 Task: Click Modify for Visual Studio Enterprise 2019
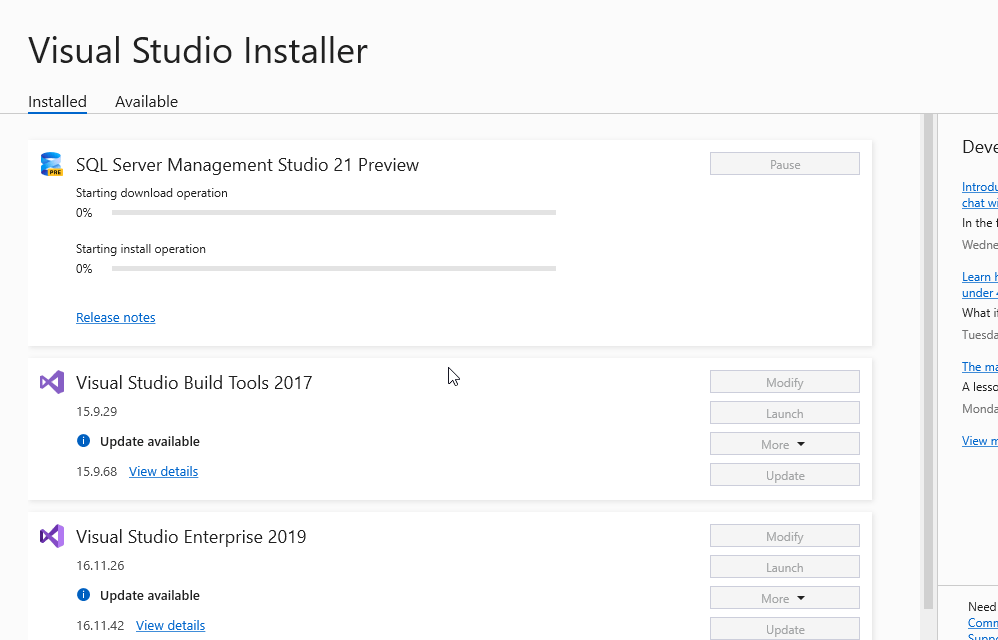pyautogui.click(x=784, y=536)
